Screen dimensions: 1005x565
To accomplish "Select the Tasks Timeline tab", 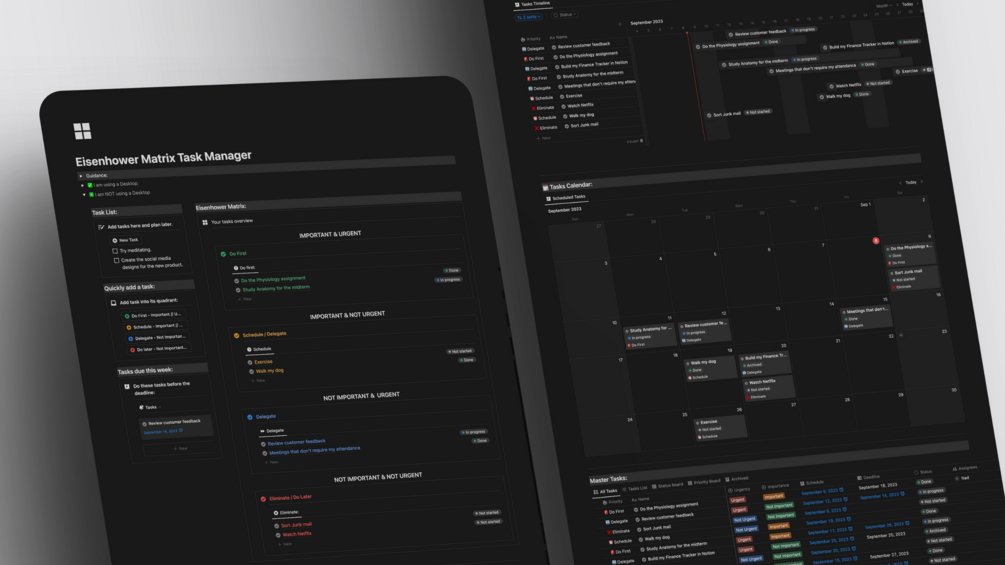I will click(x=533, y=4).
